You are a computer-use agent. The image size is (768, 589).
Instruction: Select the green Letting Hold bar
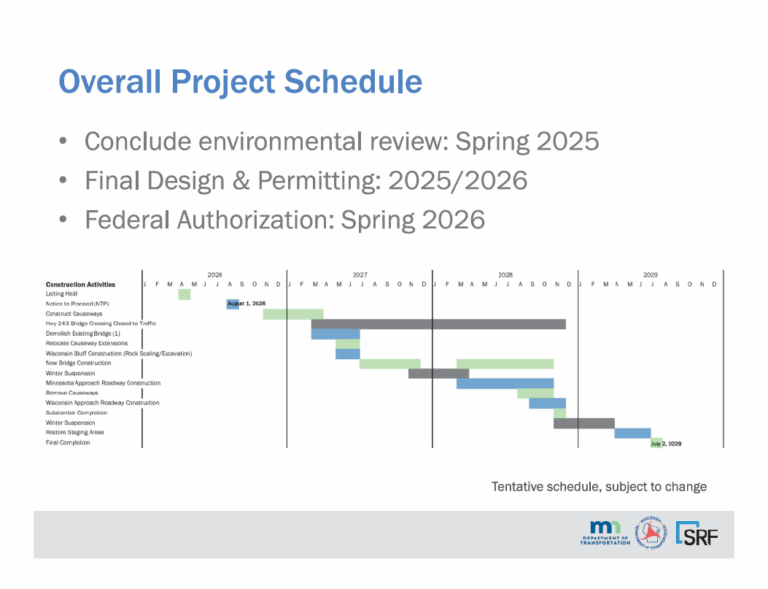click(184, 294)
